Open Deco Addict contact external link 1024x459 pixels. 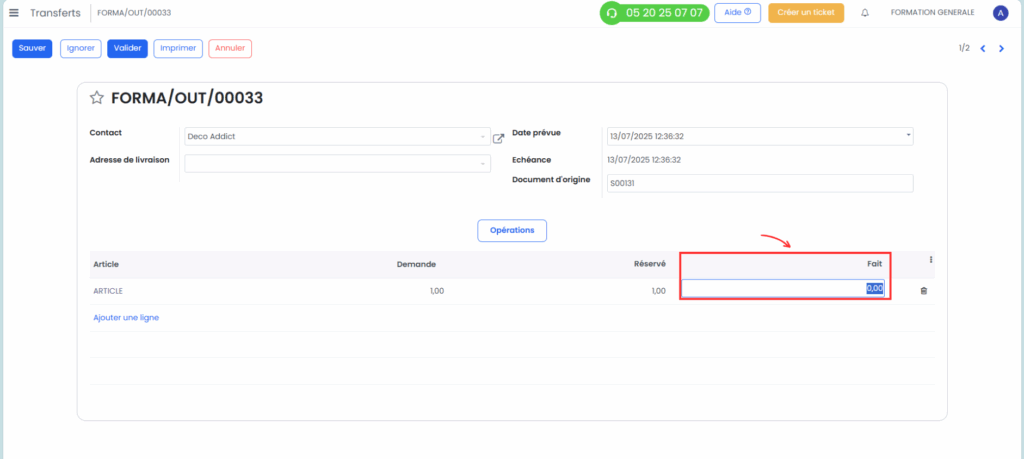pyautogui.click(x=499, y=138)
